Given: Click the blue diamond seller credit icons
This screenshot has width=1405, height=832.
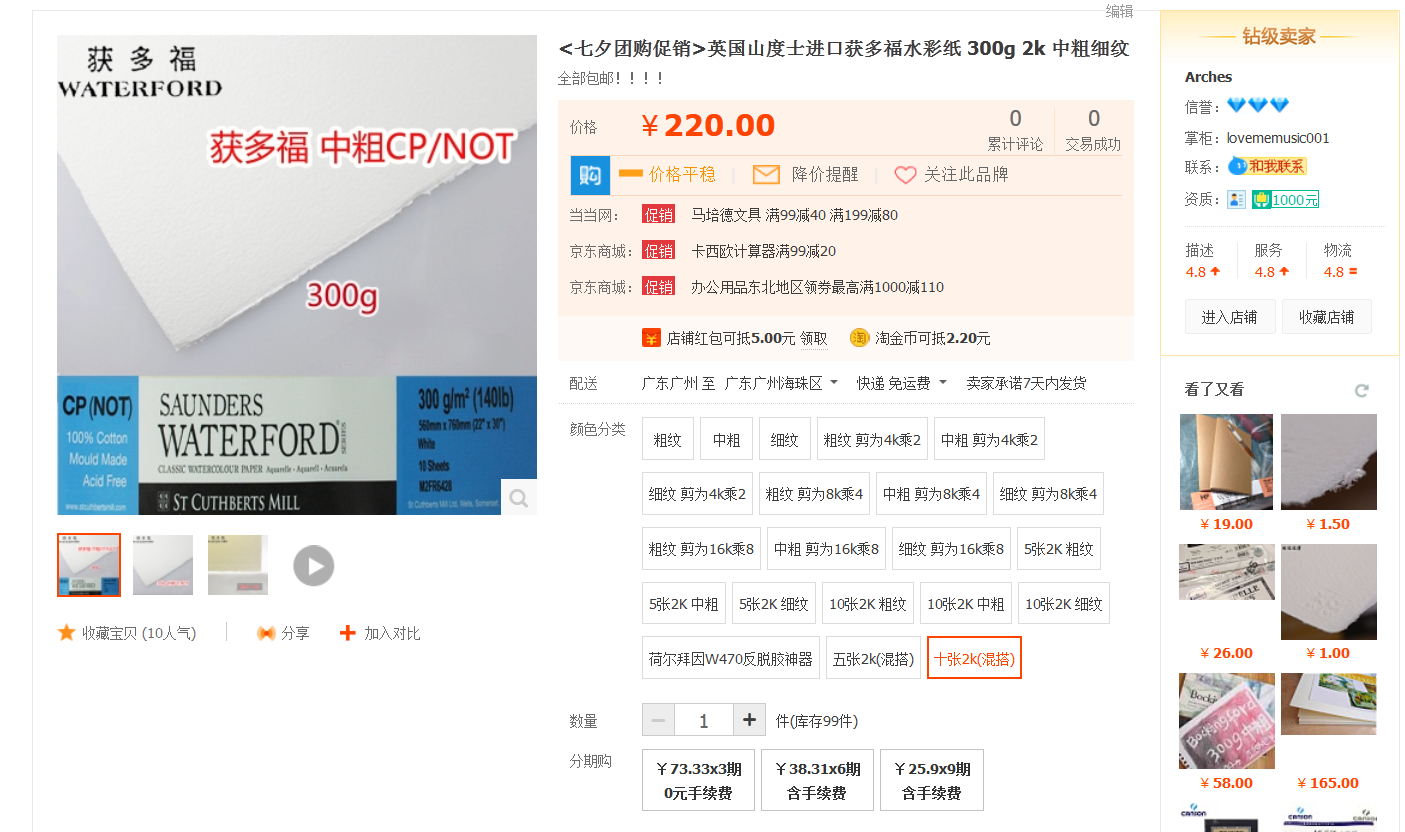Looking at the screenshot, I should [x=1258, y=105].
